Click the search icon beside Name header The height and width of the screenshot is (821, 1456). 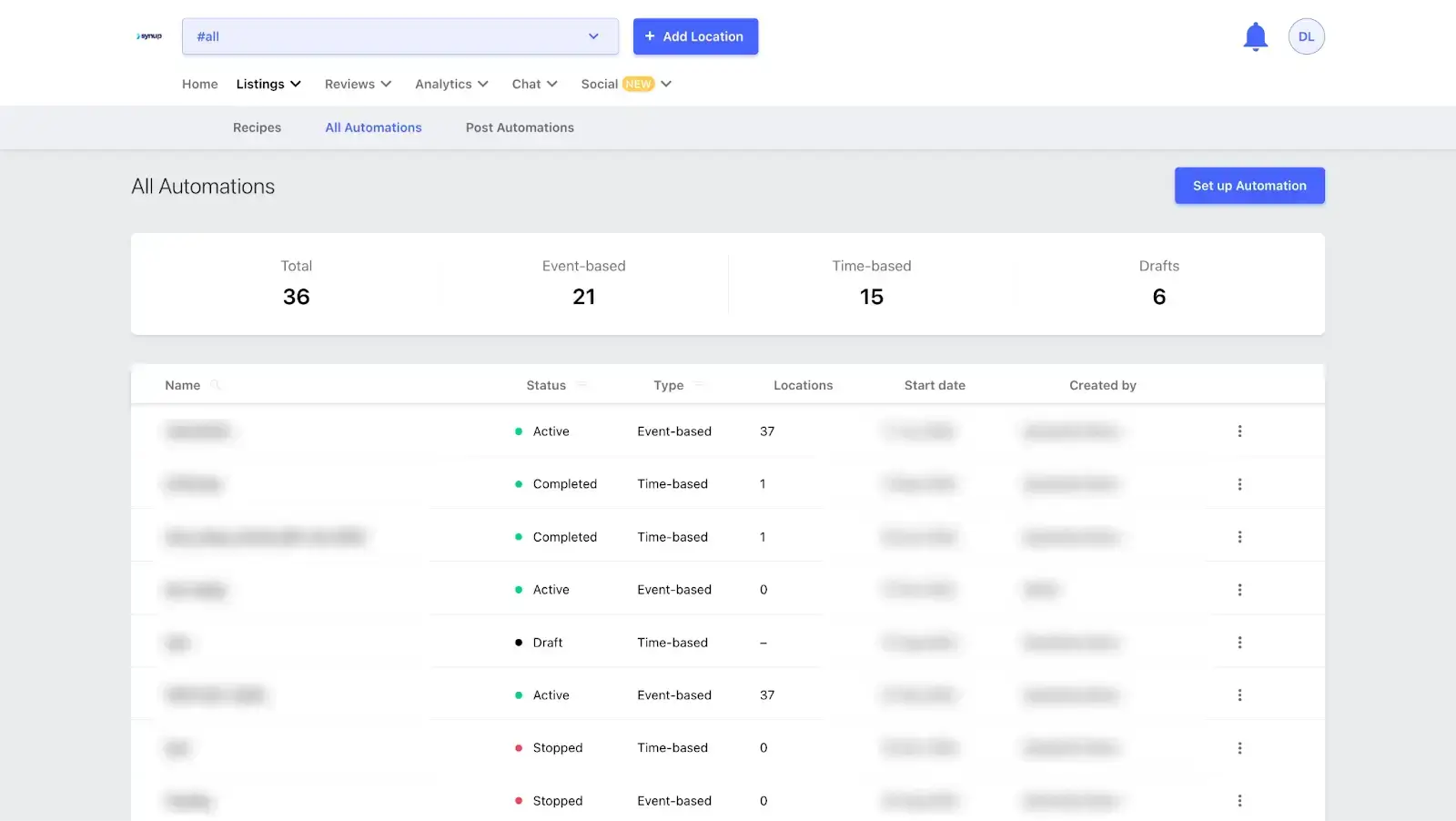coord(216,385)
